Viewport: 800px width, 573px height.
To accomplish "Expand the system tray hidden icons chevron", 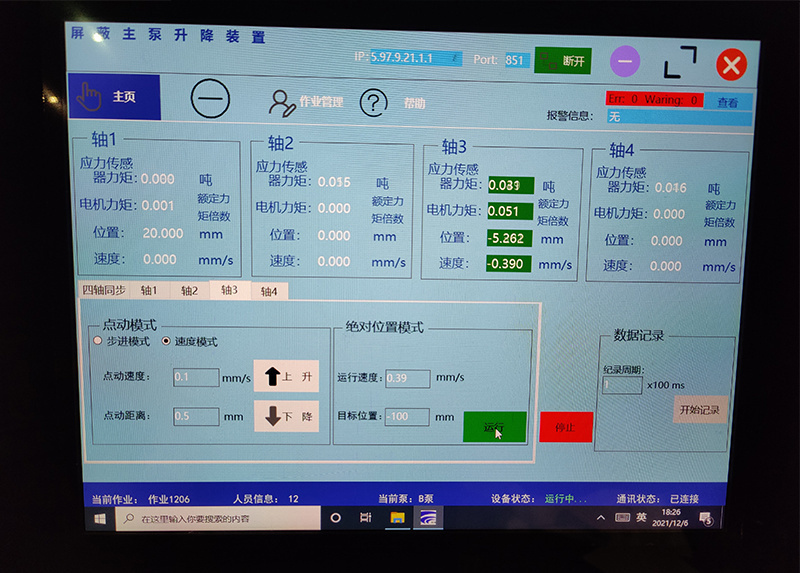I will (x=600, y=517).
